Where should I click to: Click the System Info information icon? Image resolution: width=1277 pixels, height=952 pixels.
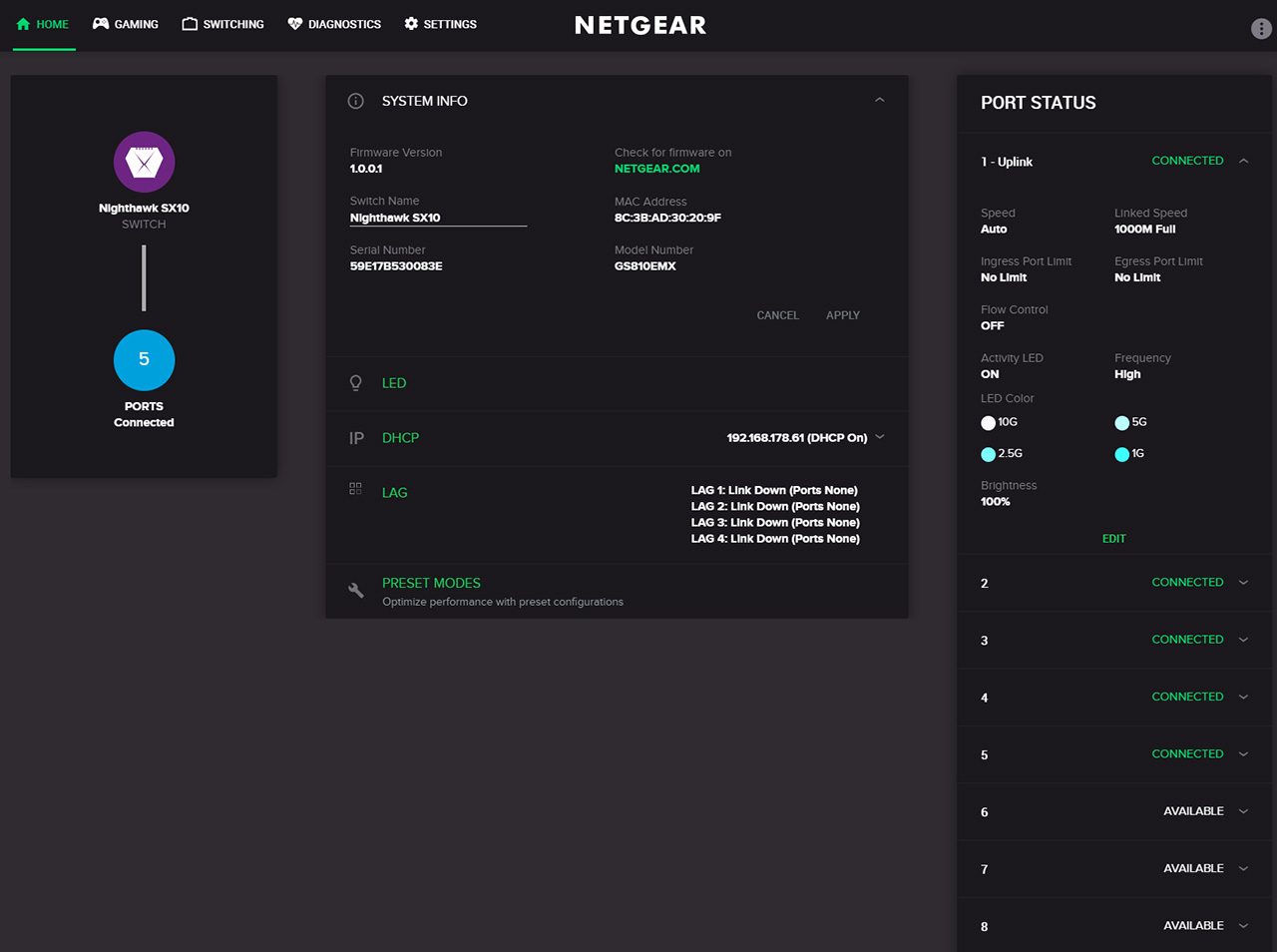pos(355,101)
